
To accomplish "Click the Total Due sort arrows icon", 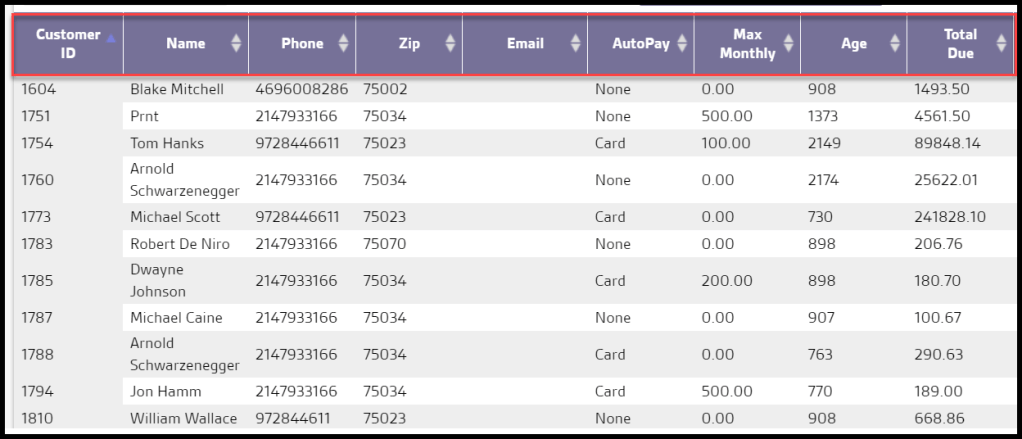I will [1002, 43].
